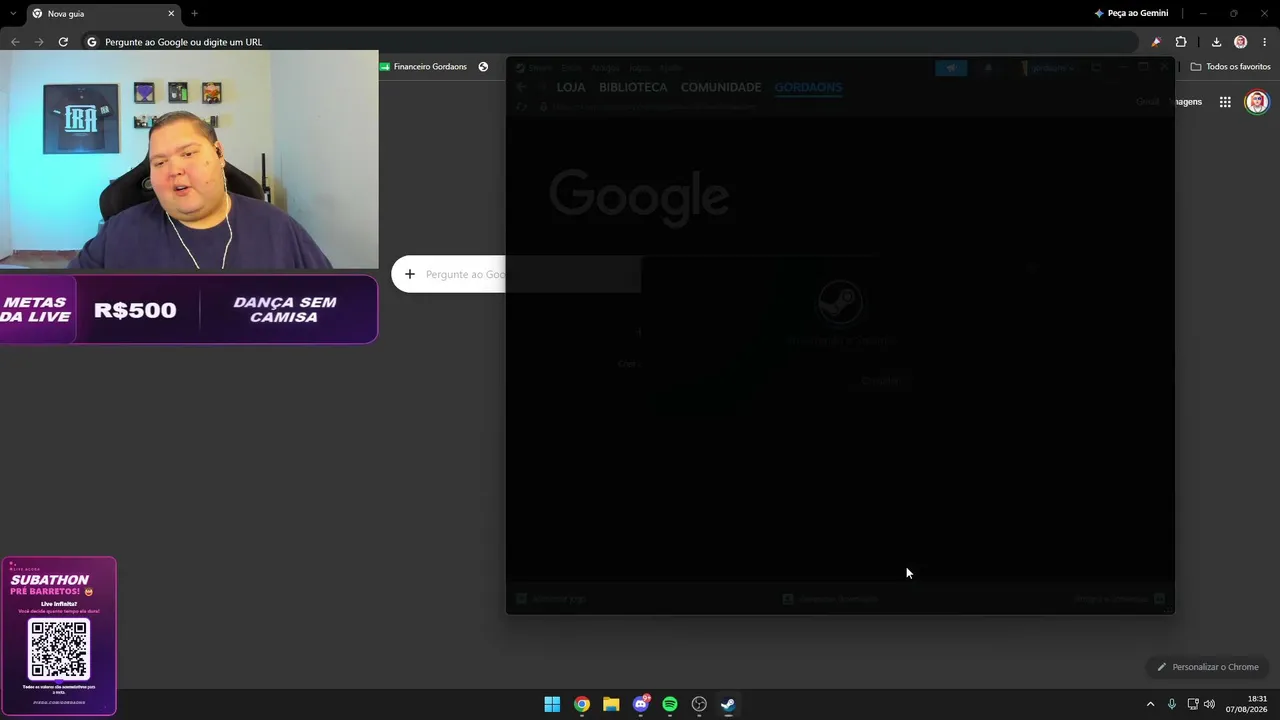This screenshot has height=720, width=1280.
Task: Open a new Chrome tab with plus
Action: point(194,14)
